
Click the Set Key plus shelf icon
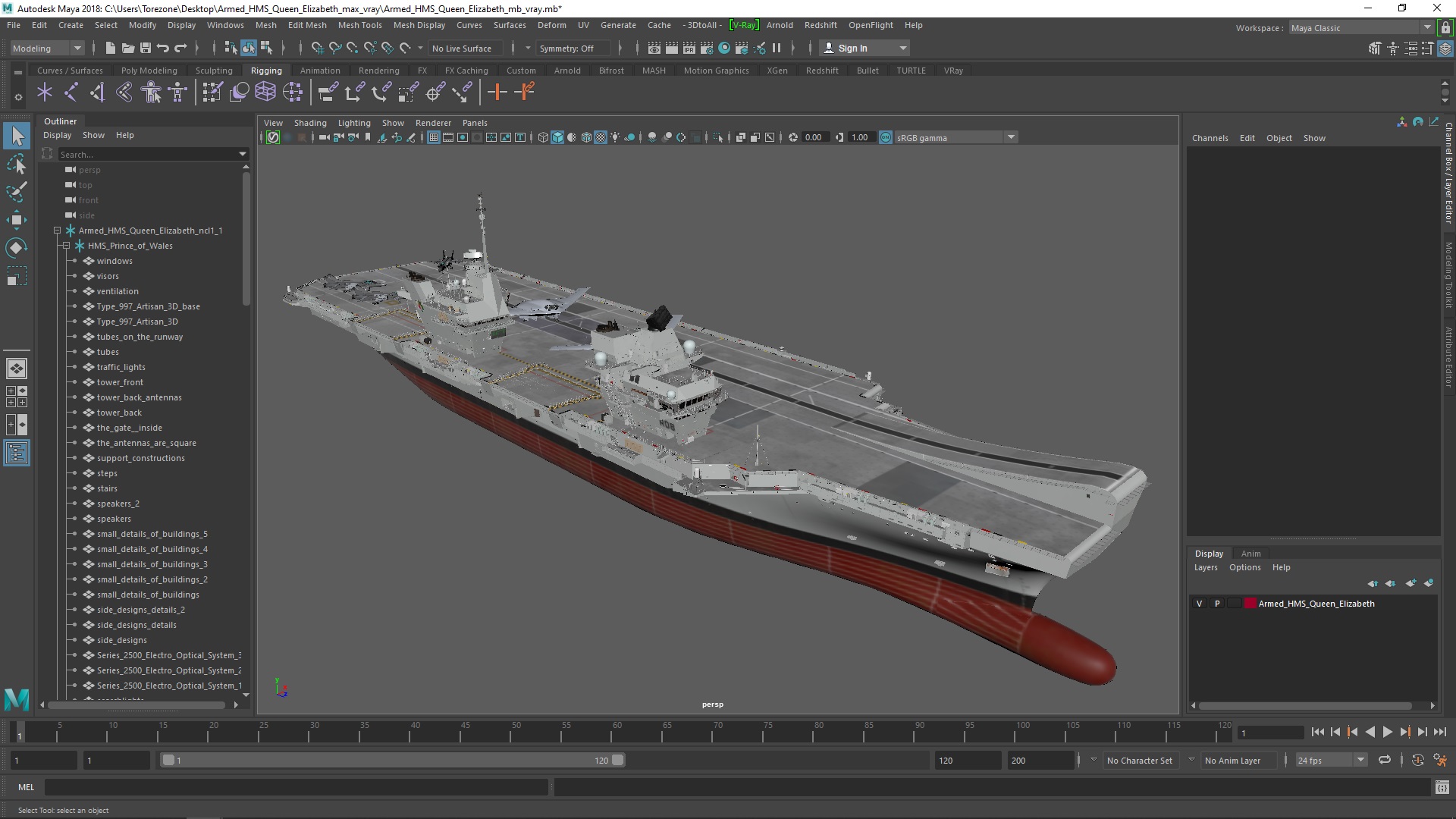click(497, 93)
